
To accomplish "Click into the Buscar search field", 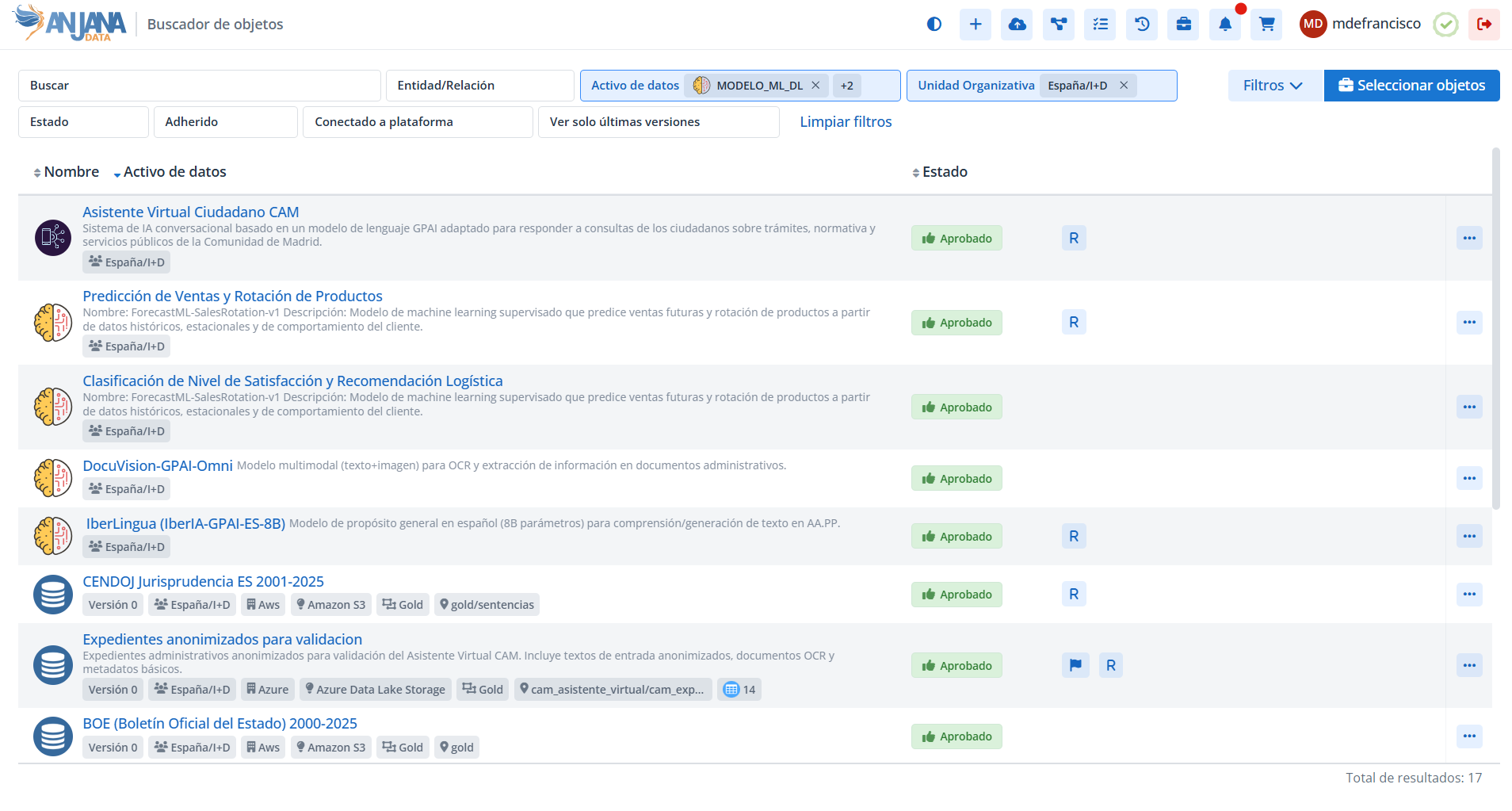I will [199, 86].
